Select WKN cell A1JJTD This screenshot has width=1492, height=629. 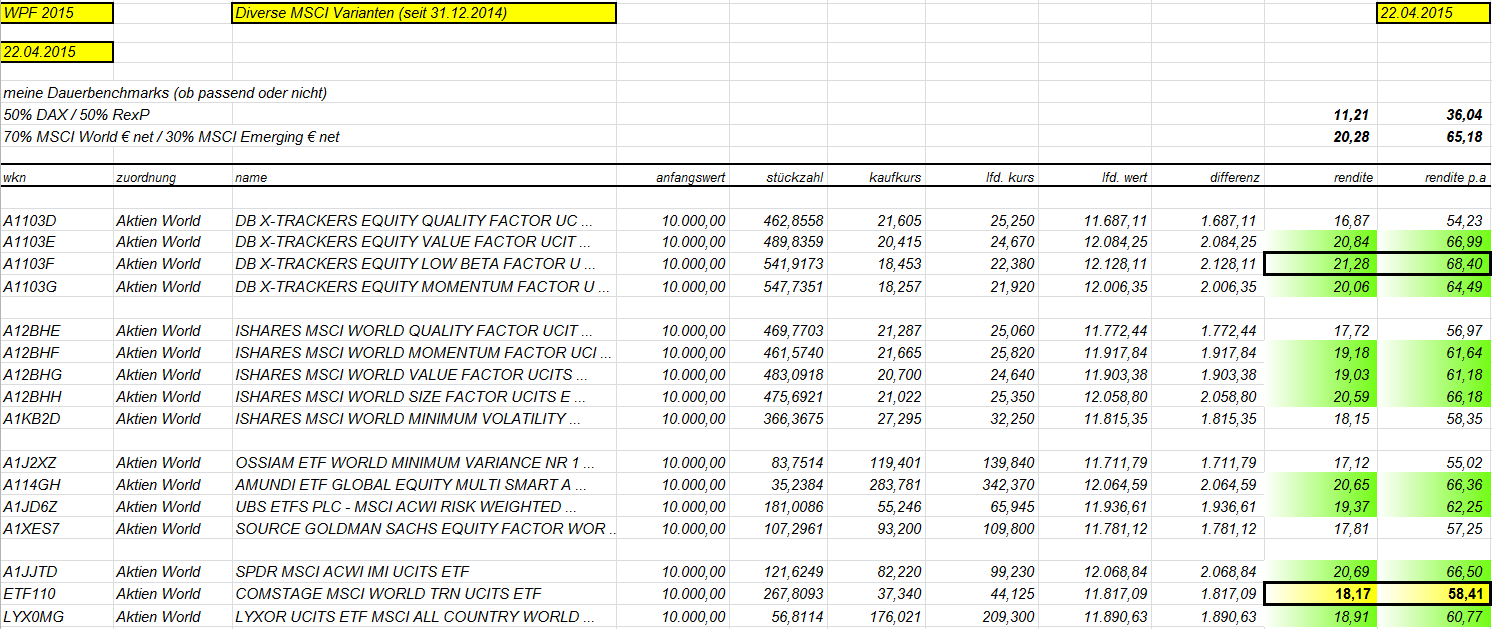coord(31,572)
